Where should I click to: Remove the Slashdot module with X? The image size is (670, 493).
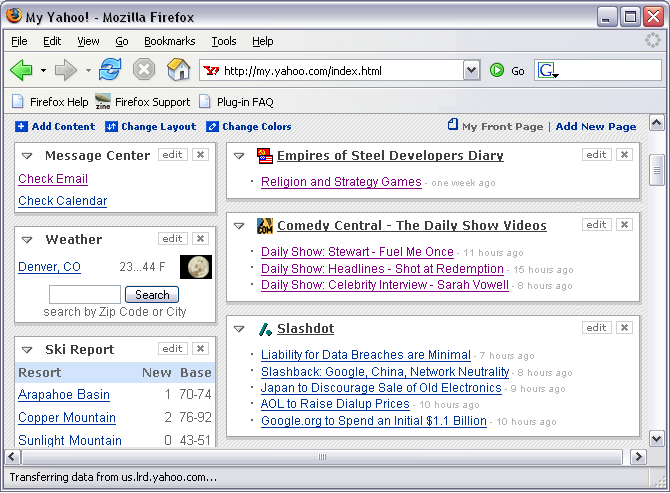(x=624, y=328)
